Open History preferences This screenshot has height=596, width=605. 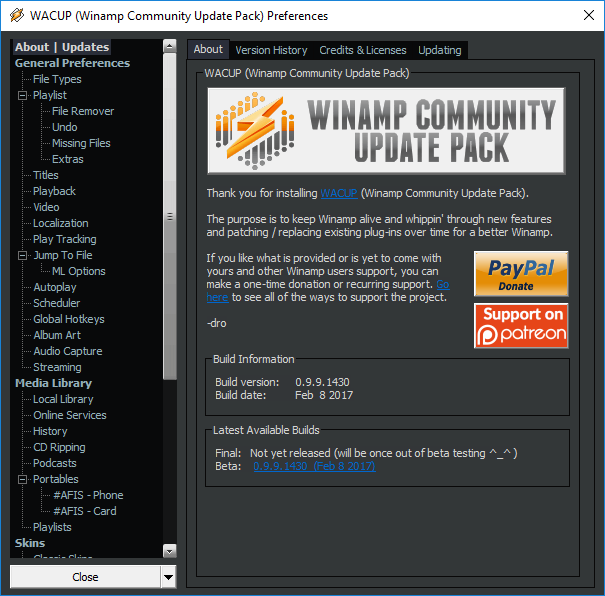pos(50,432)
